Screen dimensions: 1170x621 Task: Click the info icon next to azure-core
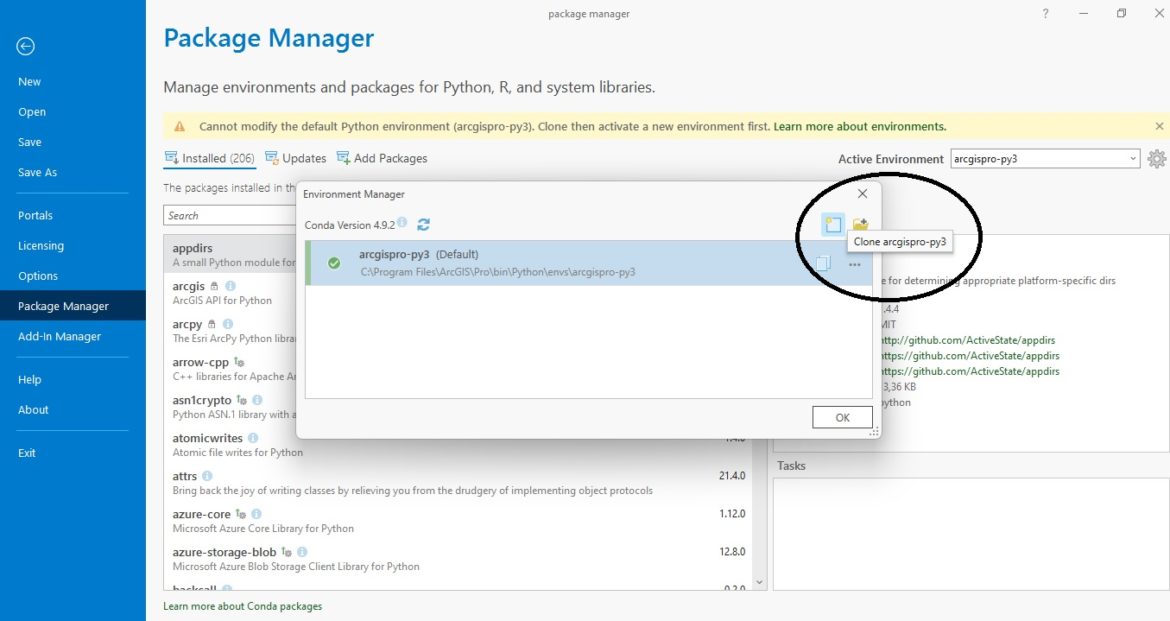(x=257, y=514)
